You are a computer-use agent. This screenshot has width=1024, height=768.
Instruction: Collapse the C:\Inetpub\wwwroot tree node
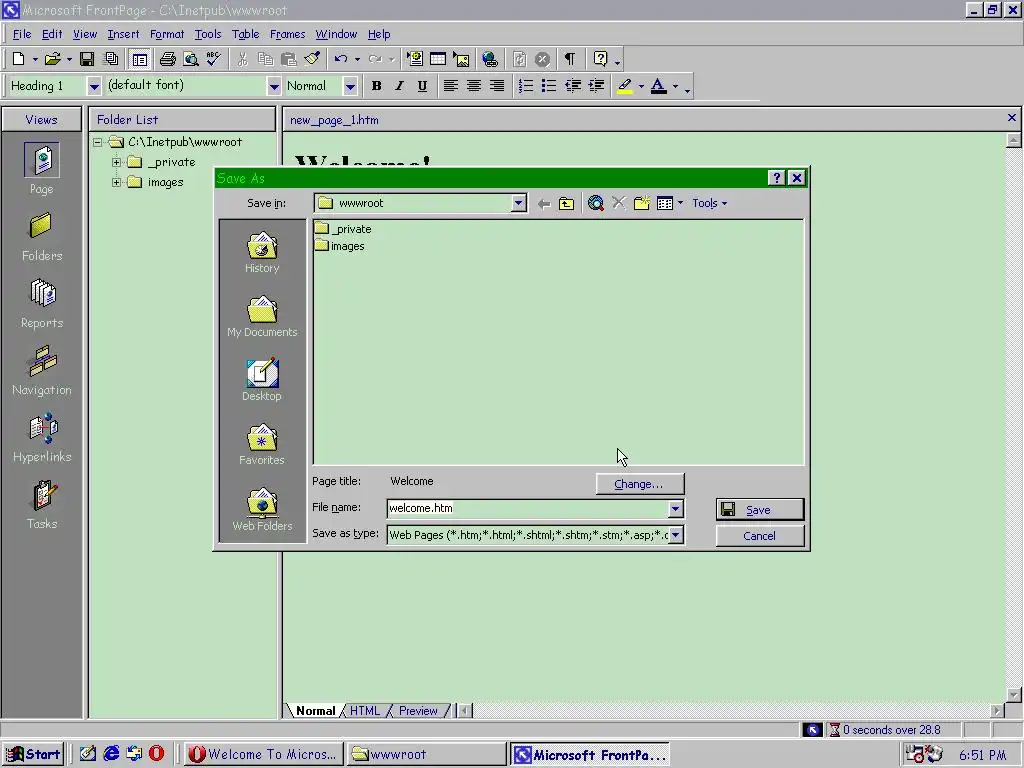(97, 142)
